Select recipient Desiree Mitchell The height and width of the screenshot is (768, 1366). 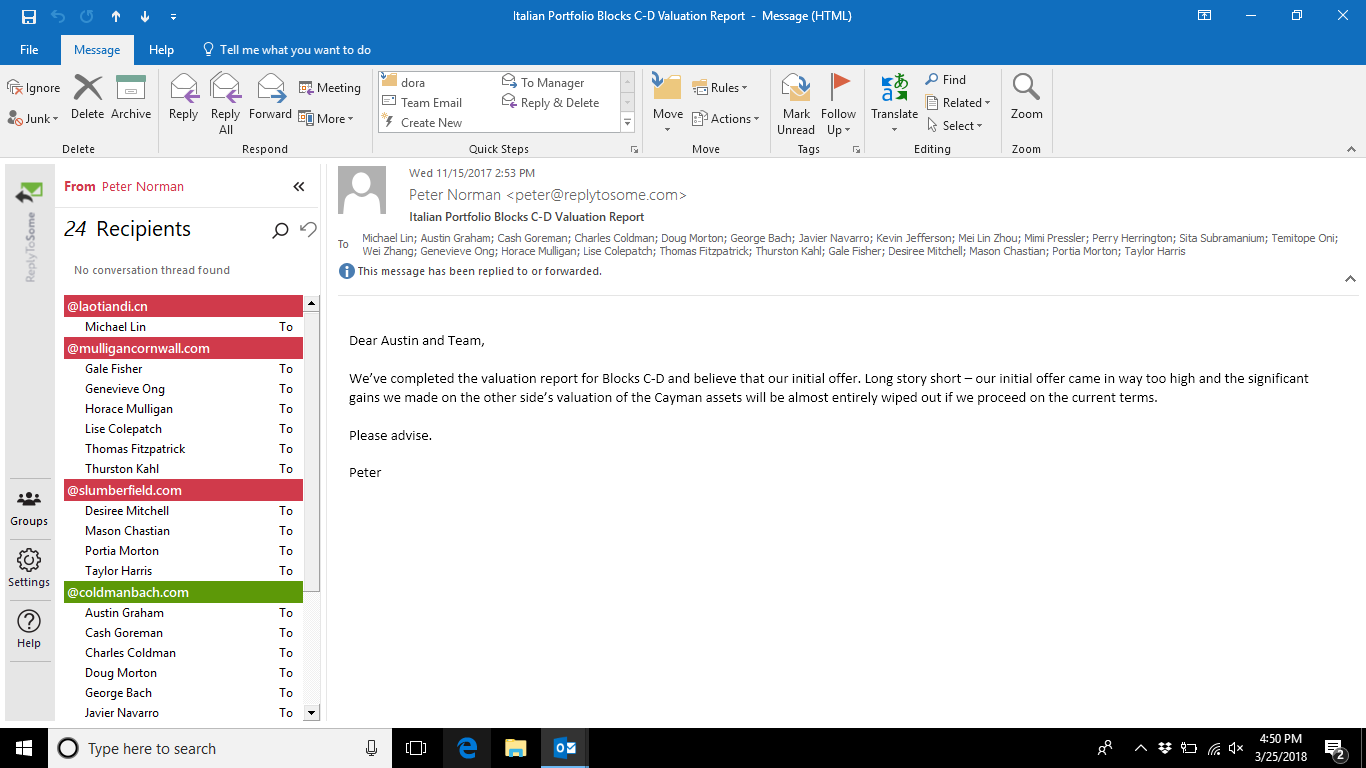127,511
